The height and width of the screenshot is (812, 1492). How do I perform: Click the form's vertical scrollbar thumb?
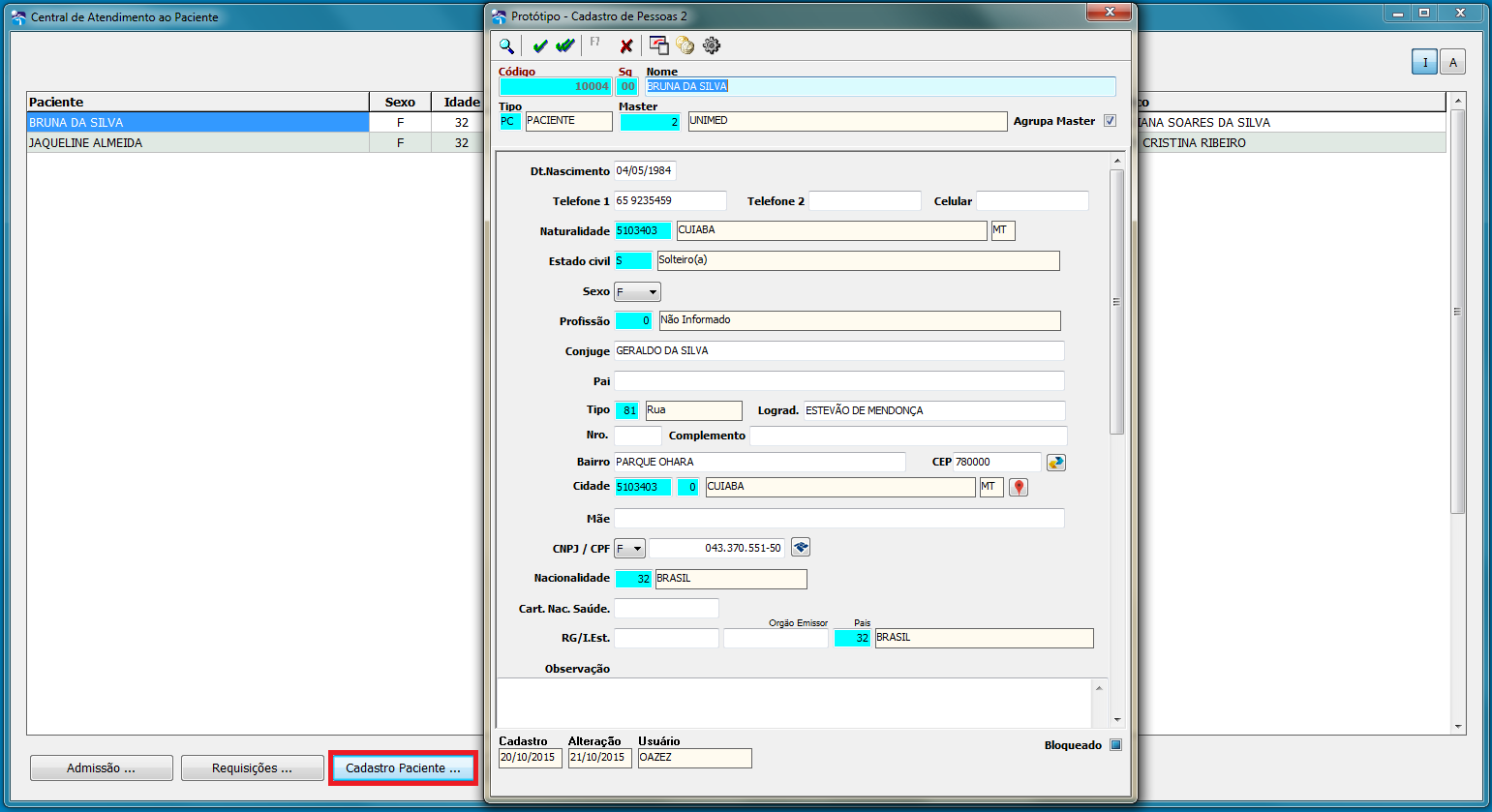click(1116, 301)
